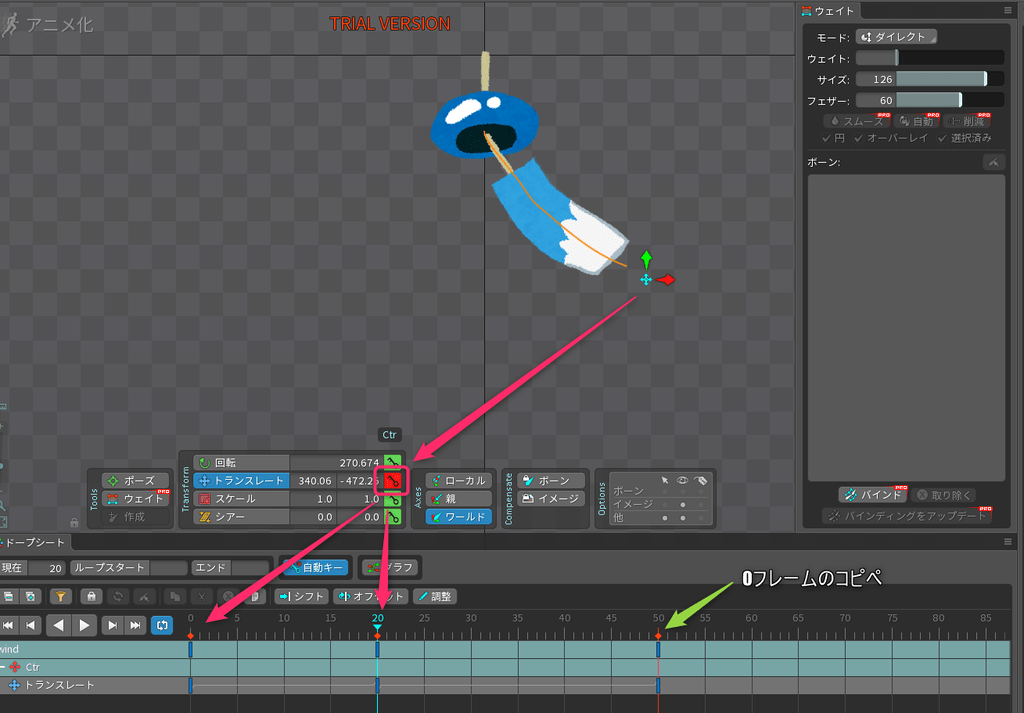The image size is (1024, 713).
Task: Click frame 0 key marker on timeline
Action: [x=191, y=635]
